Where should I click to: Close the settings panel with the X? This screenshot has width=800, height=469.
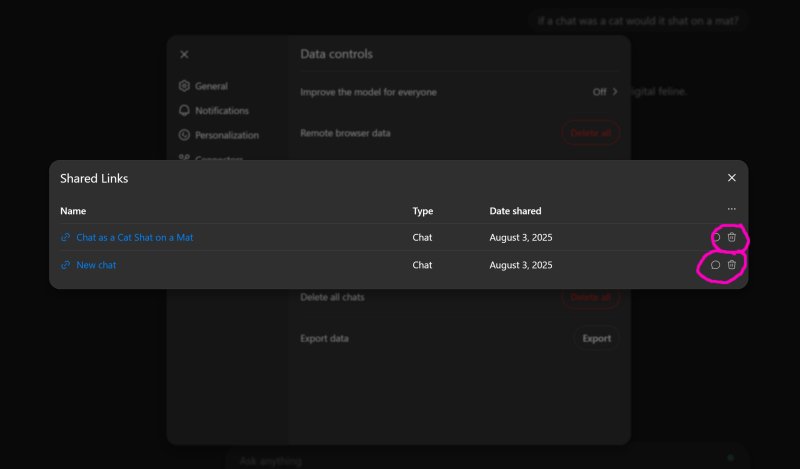tap(184, 54)
